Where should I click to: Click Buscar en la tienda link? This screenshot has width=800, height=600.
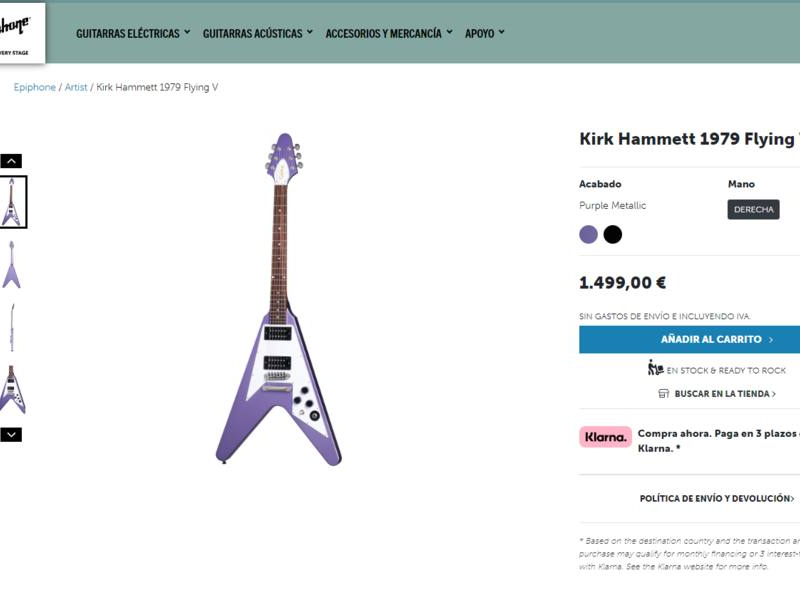tap(724, 394)
